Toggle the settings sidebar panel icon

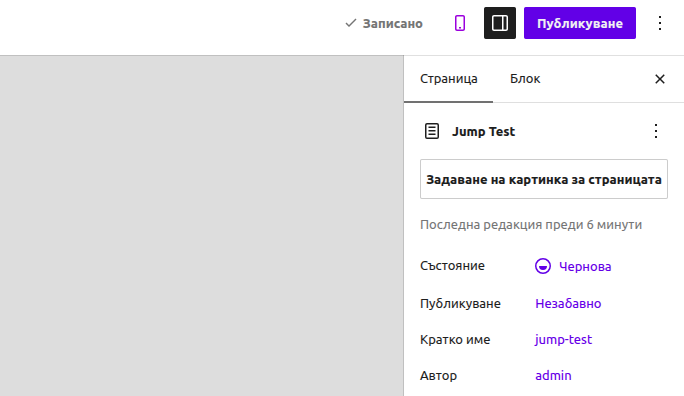coord(500,23)
